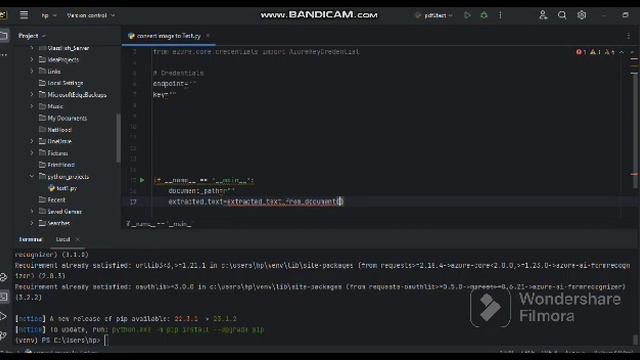Screen dimensions: 640x360
Task: Click the key assignment line in editor
Action: click(x=165, y=94)
